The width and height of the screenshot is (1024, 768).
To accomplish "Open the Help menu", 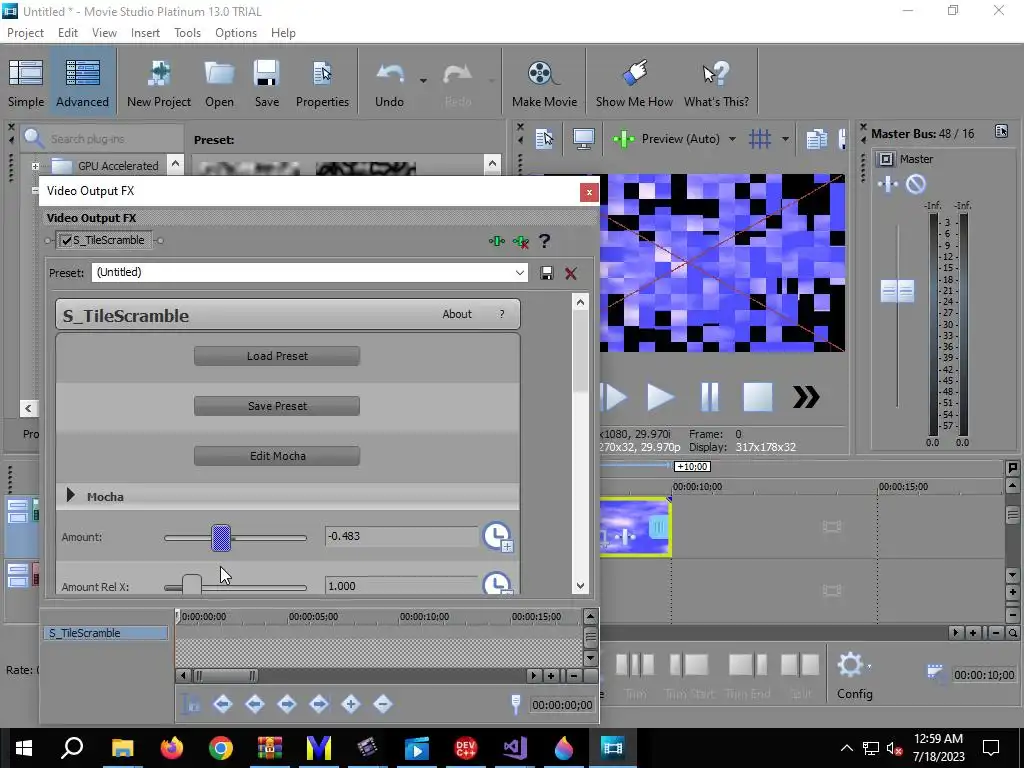I will pyautogui.click(x=283, y=33).
